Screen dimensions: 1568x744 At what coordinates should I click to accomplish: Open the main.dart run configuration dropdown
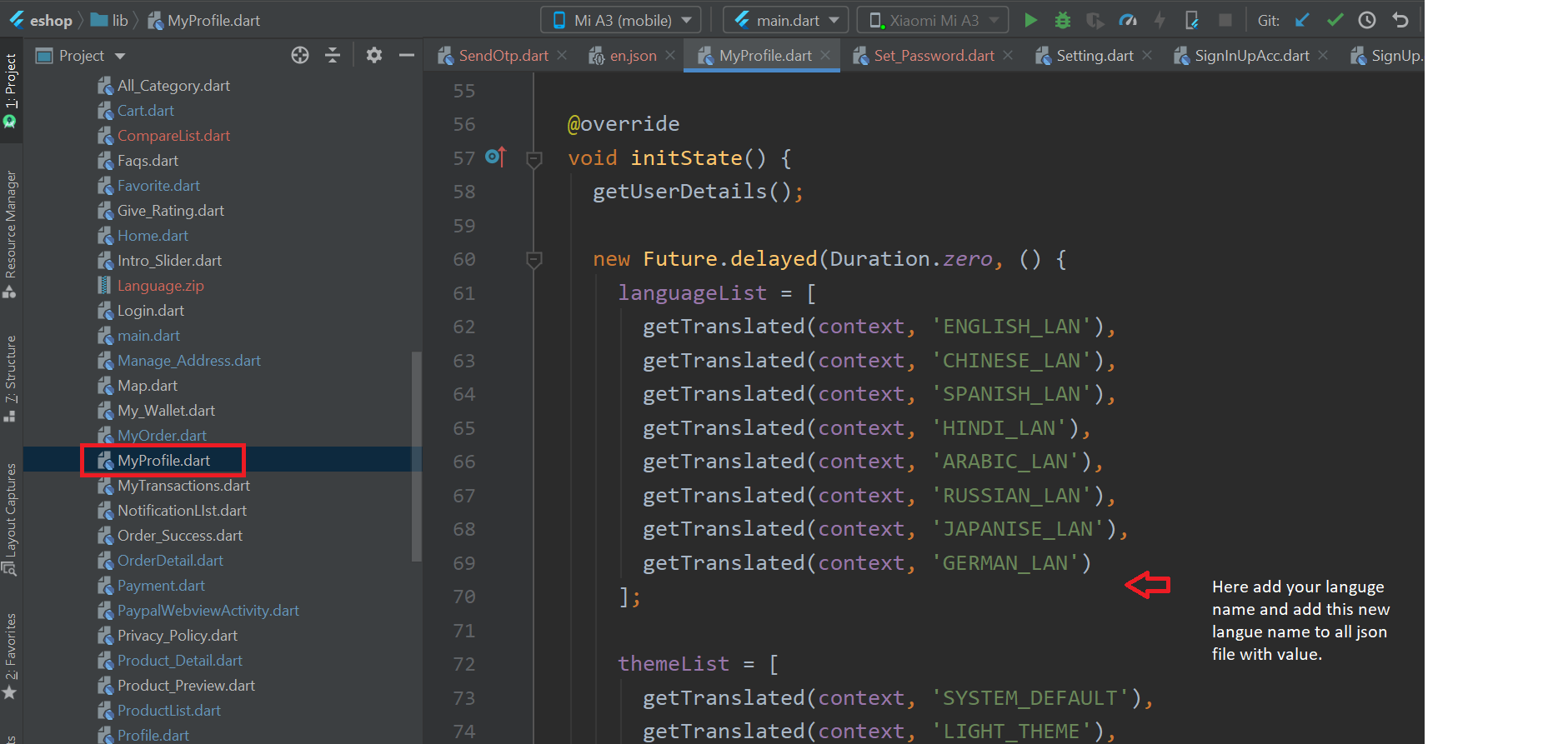pos(785,20)
